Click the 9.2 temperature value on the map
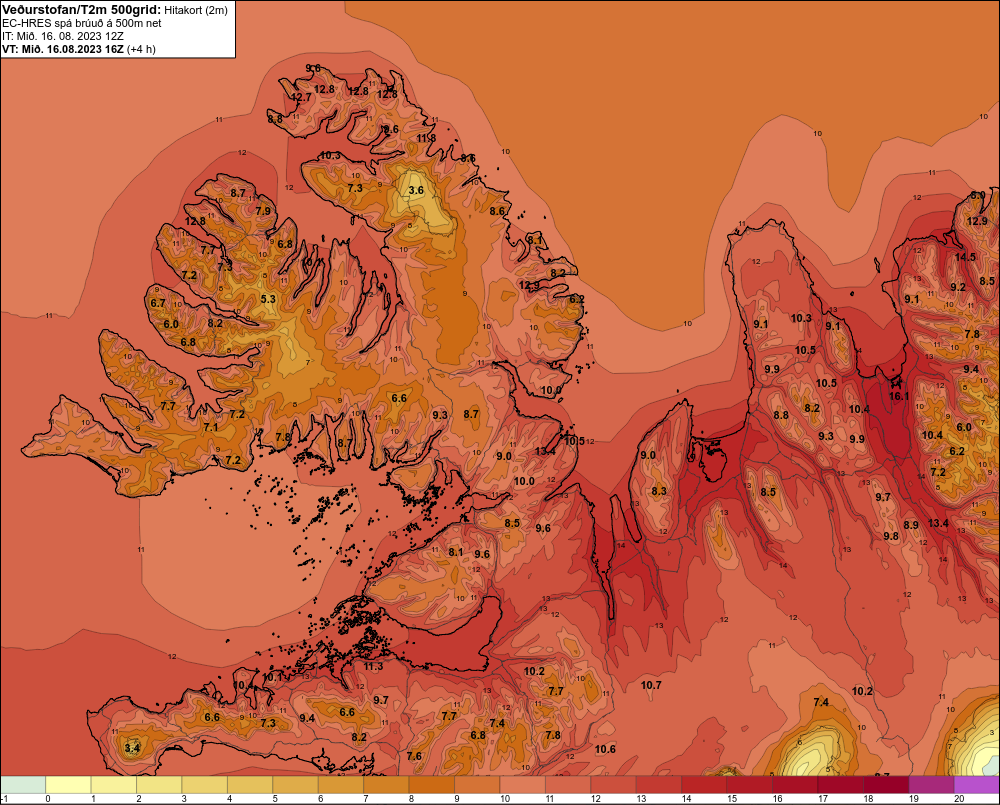This screenshot has height=805, width=1000. point(958,287)
